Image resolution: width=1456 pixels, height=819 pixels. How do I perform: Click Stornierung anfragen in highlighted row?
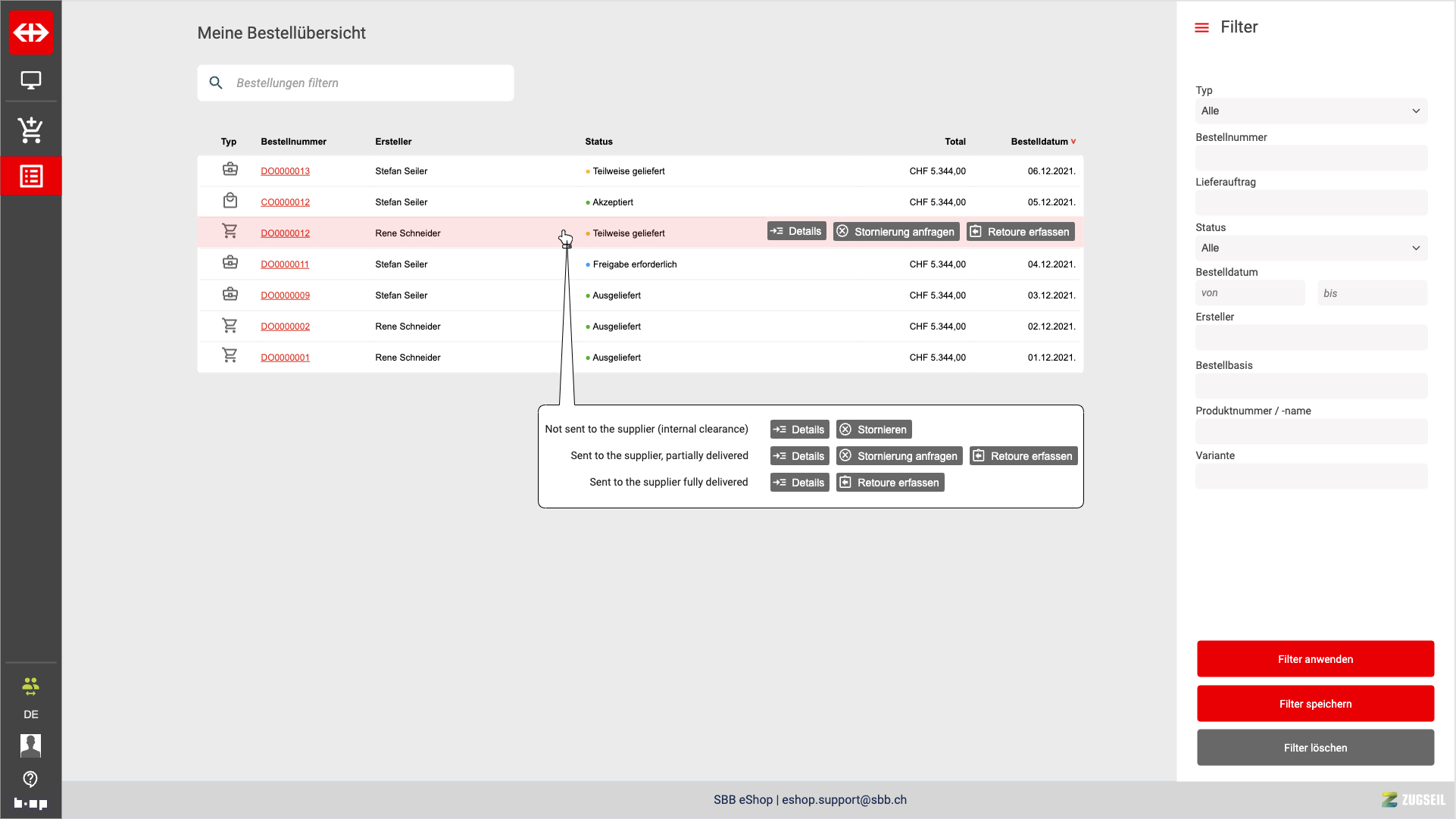pos(896,232)
